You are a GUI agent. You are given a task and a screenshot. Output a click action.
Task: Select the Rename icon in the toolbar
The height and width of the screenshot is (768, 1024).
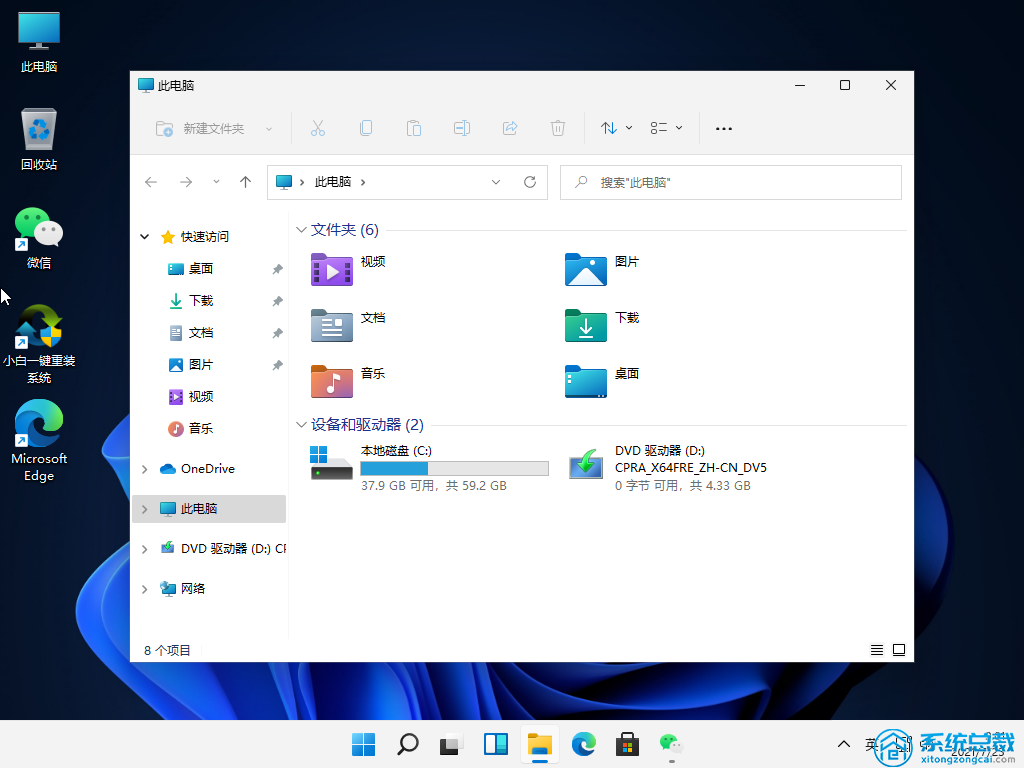(461, 128)
